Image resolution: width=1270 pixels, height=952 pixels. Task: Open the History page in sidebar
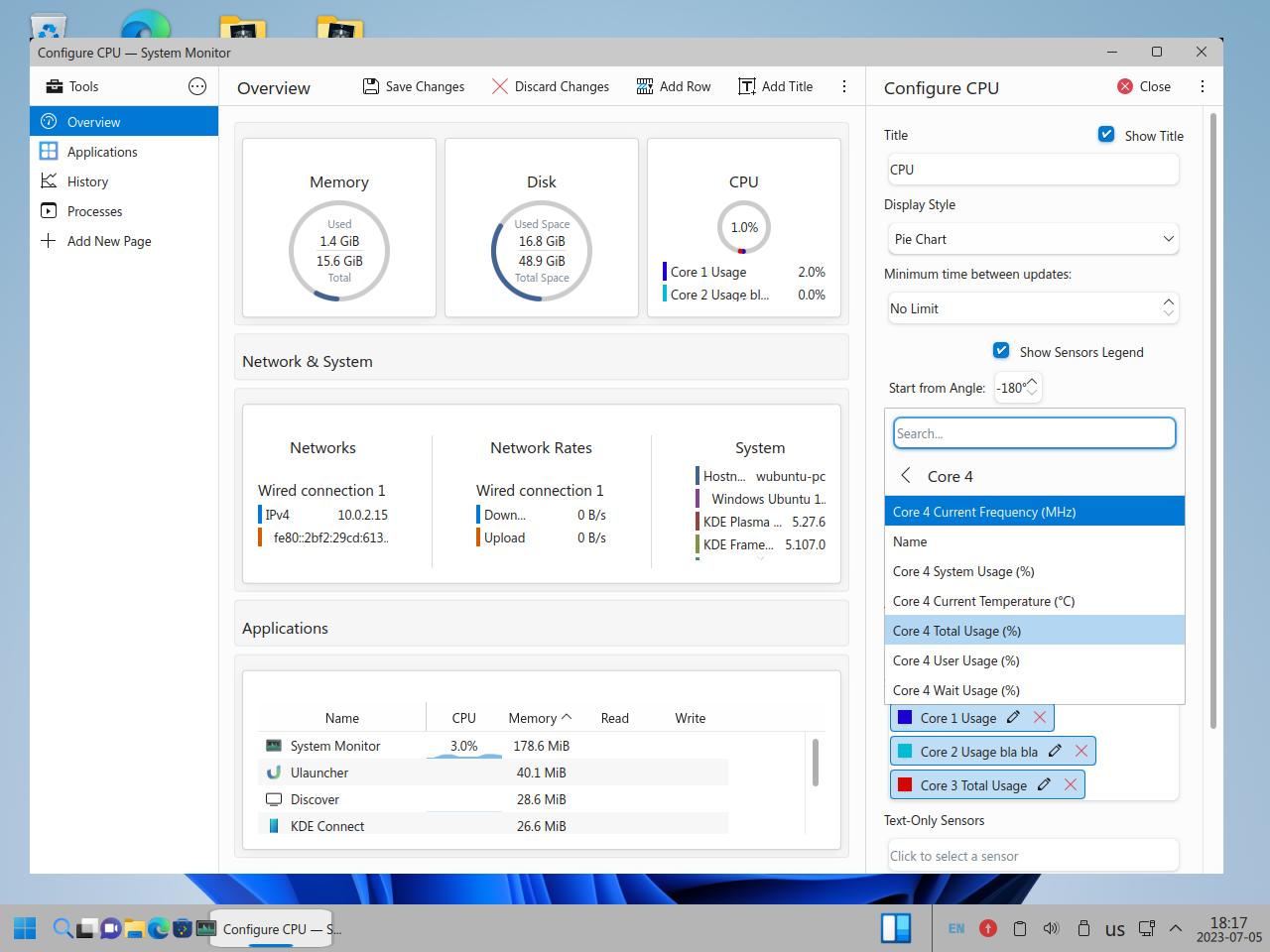point(87,181)
